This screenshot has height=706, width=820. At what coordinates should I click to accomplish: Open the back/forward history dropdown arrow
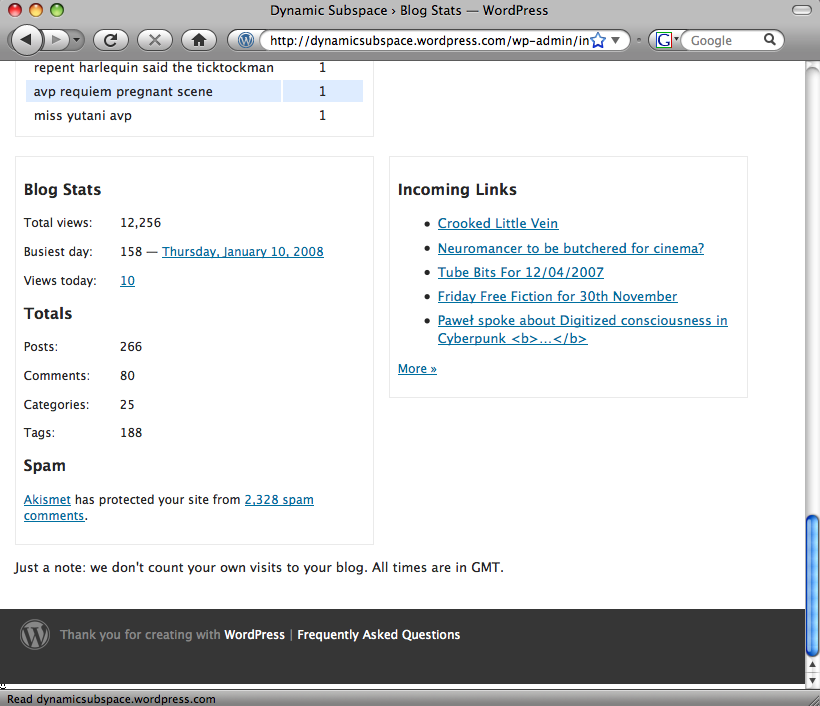tap(77, 40)
